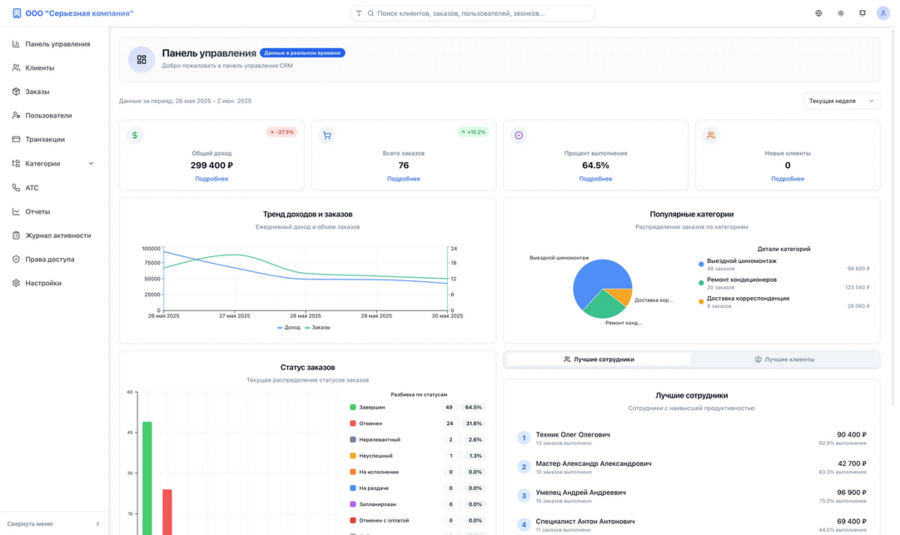
Task: Switch to the Лучшие клиенты tab
Action: (x=785, y=359)
